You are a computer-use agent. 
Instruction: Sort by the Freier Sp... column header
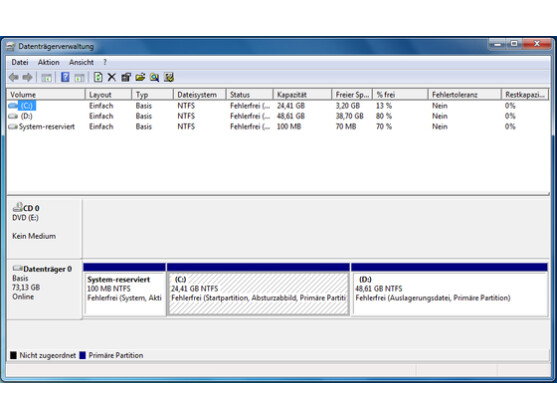point(352,95)
